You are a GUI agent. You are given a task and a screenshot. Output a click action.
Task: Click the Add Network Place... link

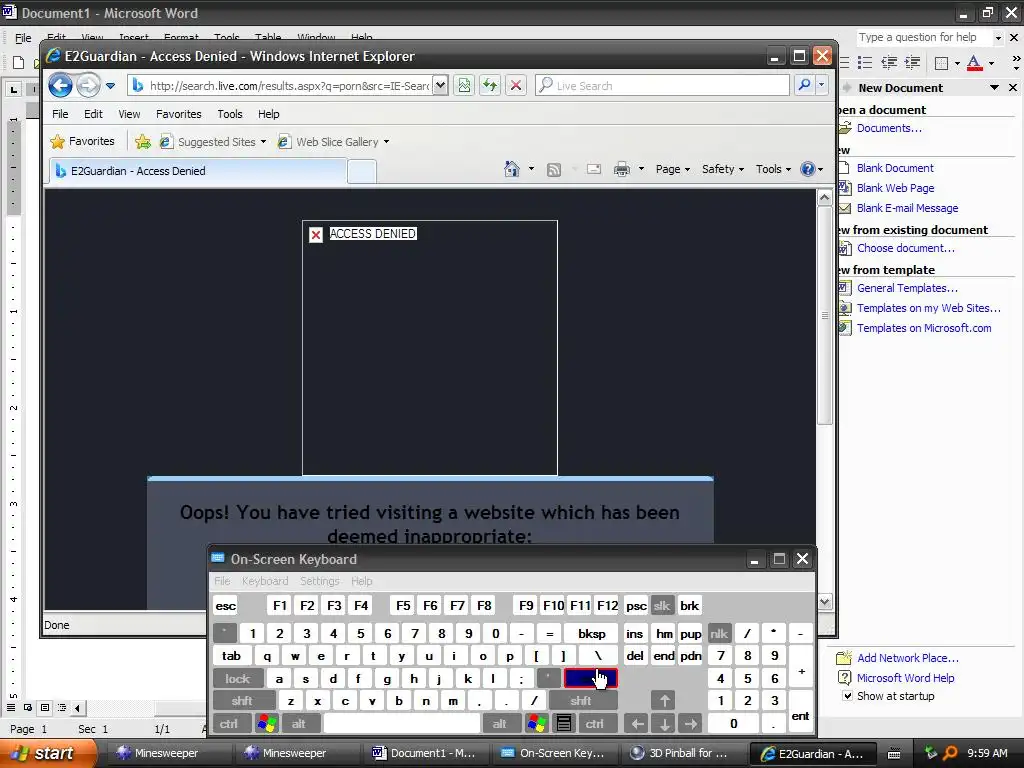[908, 658]
